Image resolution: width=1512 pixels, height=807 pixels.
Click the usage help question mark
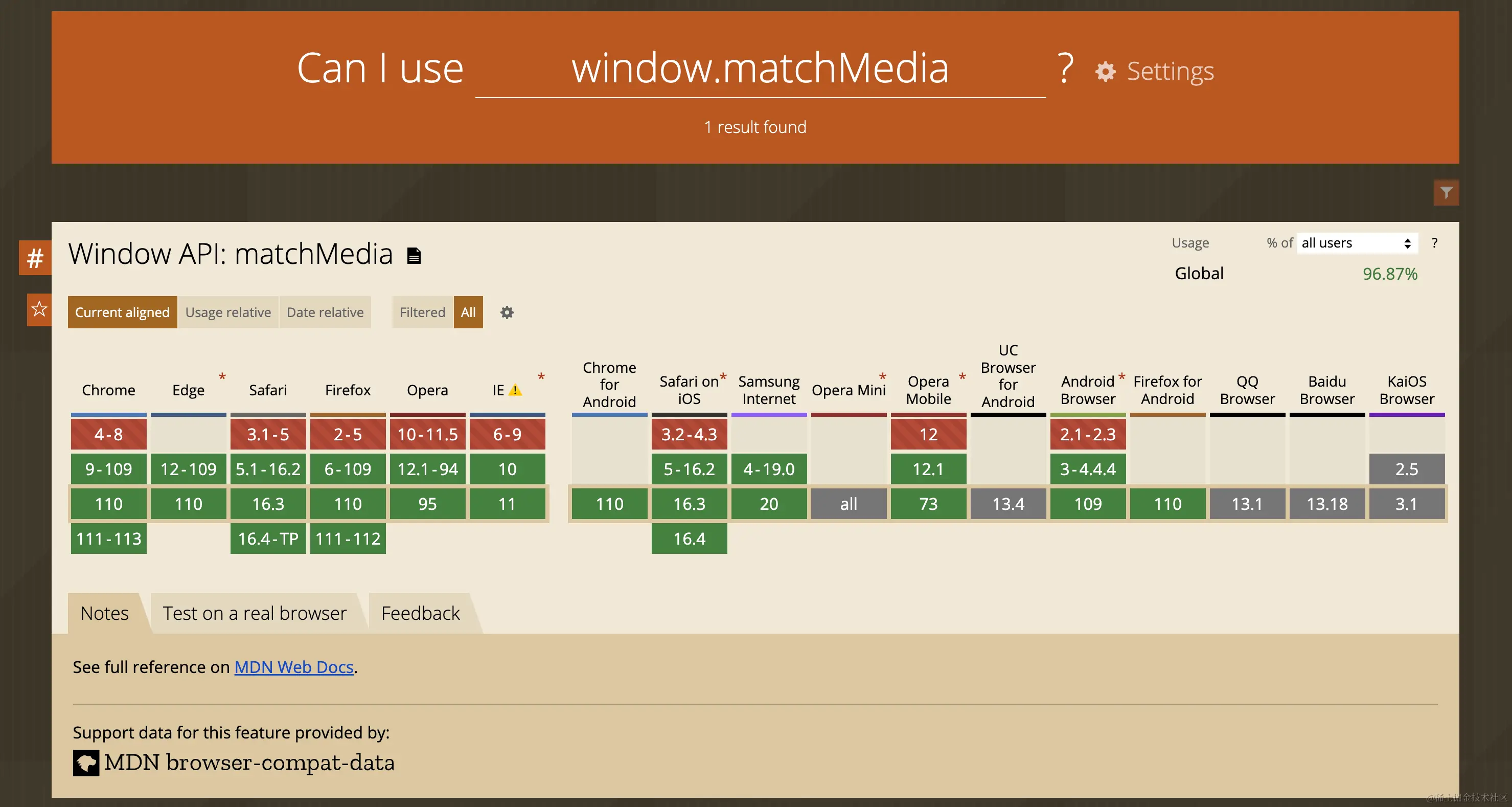click(1434, 243)
